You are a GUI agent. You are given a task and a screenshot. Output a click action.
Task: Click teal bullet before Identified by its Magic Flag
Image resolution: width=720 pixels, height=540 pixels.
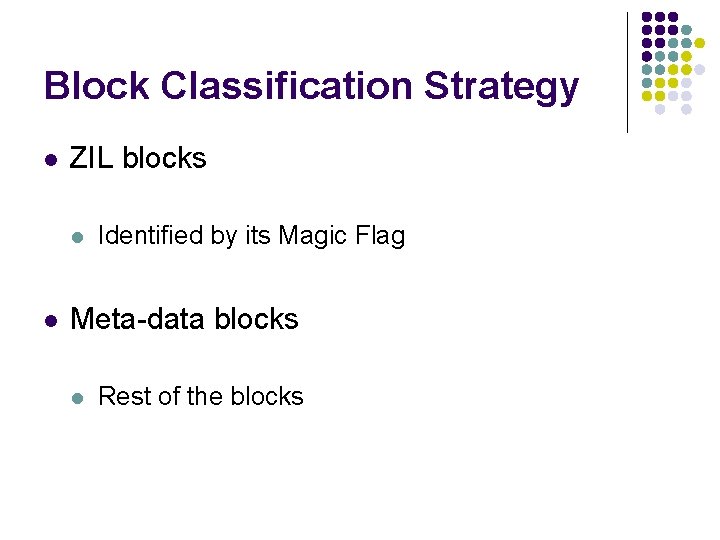click(78, 237)
